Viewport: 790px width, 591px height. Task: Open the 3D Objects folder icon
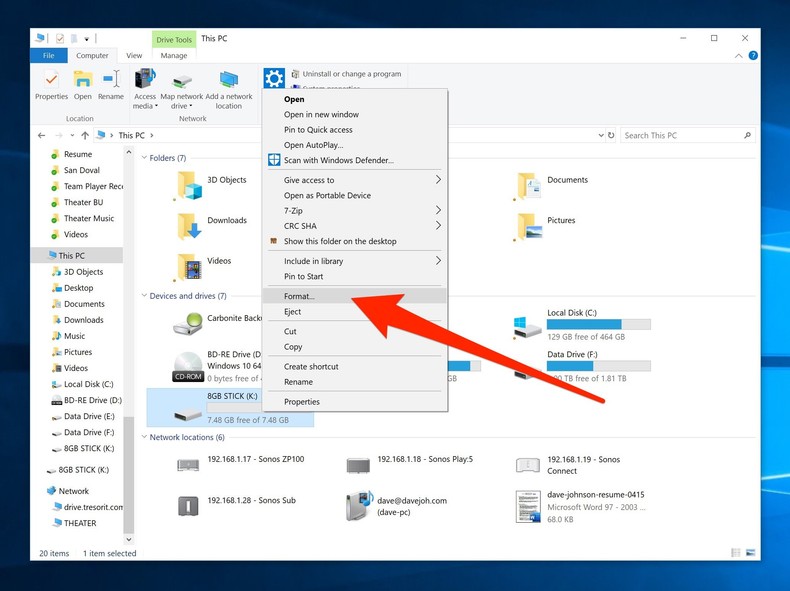[188, 183]
